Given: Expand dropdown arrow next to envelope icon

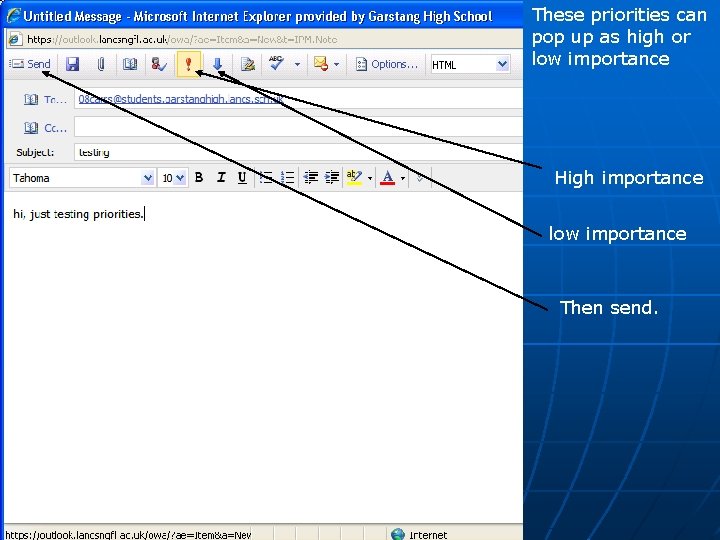Looking at the screenshot, I should (337, 64).
